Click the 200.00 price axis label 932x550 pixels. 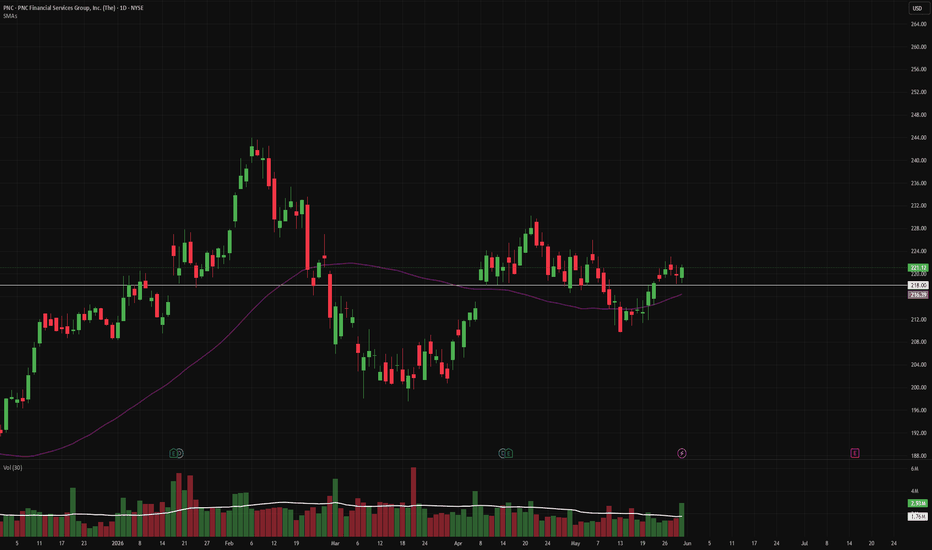click(x=918, y=388)
